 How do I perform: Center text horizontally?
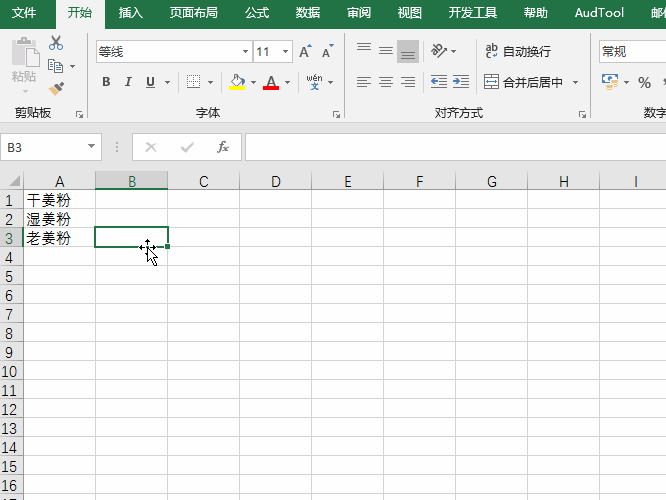[x=386, y=82]
